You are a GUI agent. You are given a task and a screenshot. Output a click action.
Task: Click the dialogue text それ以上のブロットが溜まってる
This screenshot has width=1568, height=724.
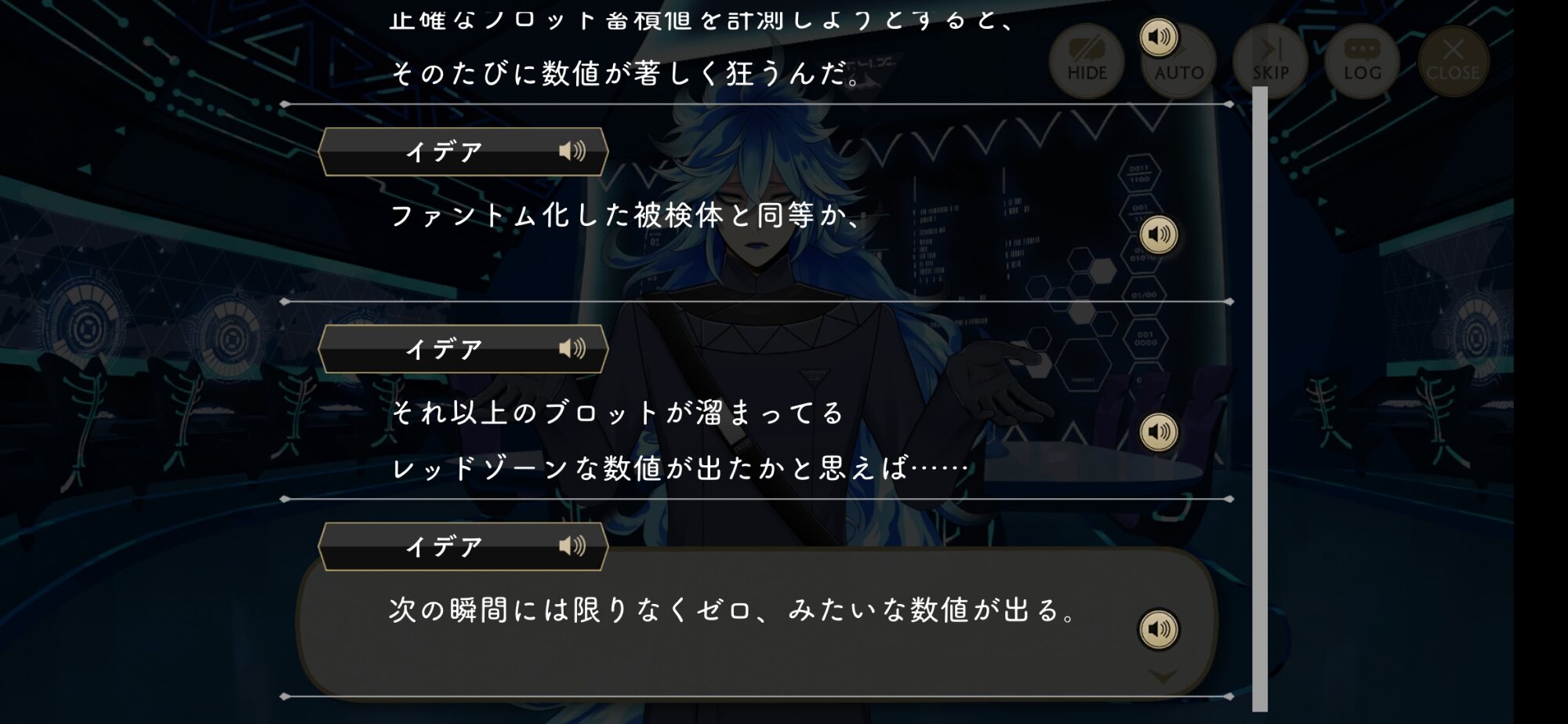(x=617, y=413)
